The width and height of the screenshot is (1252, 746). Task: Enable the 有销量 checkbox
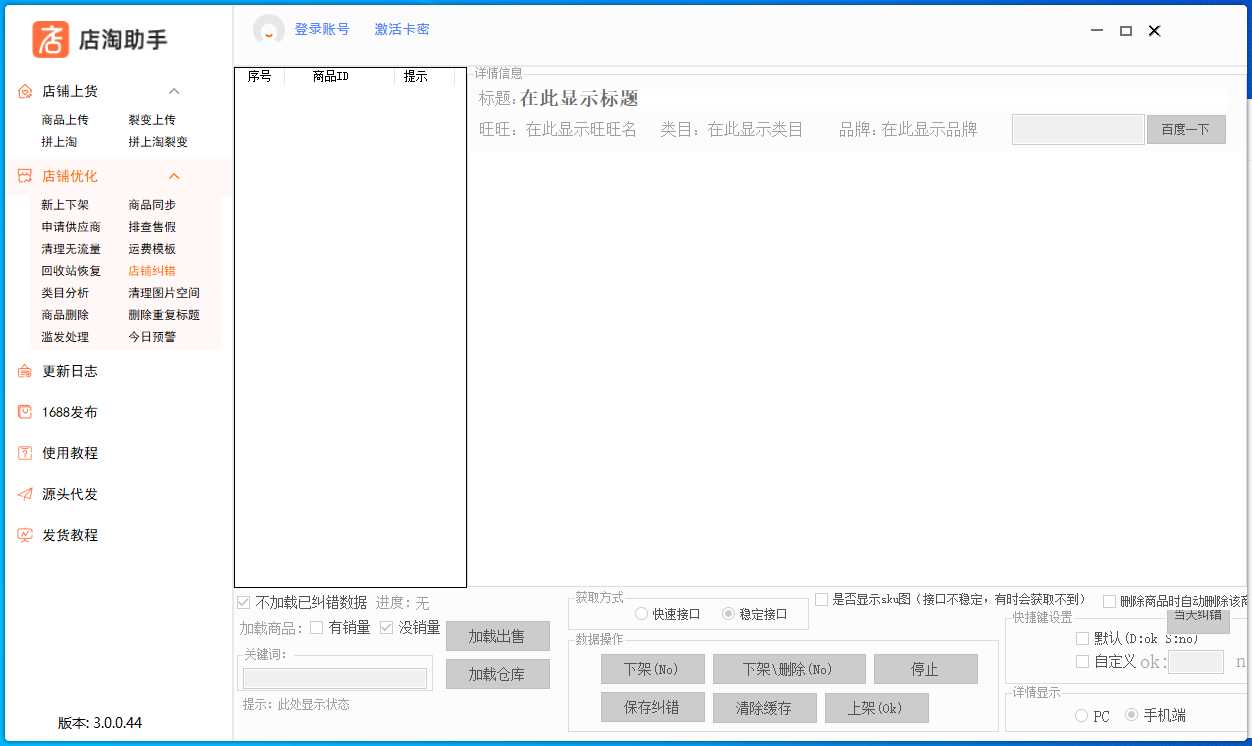coord(316,628)
